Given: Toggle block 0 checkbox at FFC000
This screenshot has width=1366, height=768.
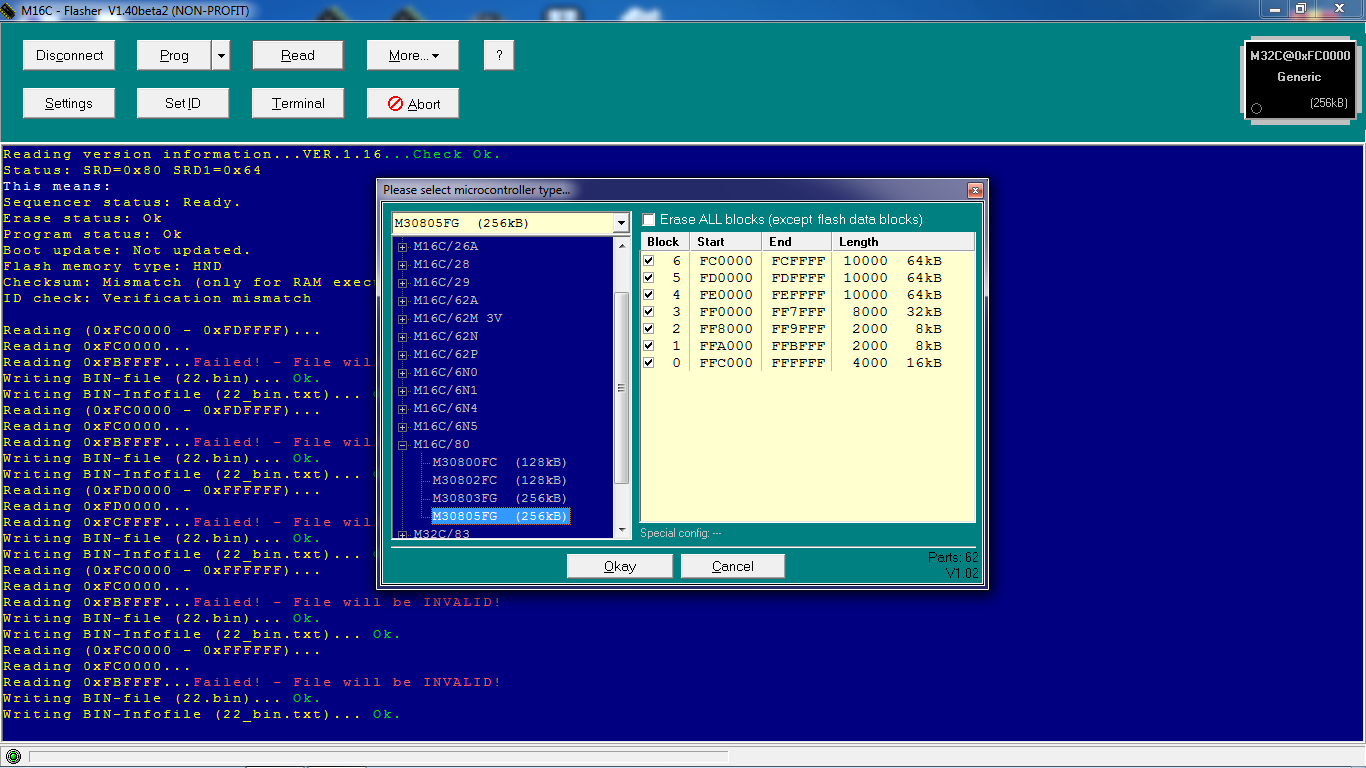Looking at the screenshot, I should point(649,363).
